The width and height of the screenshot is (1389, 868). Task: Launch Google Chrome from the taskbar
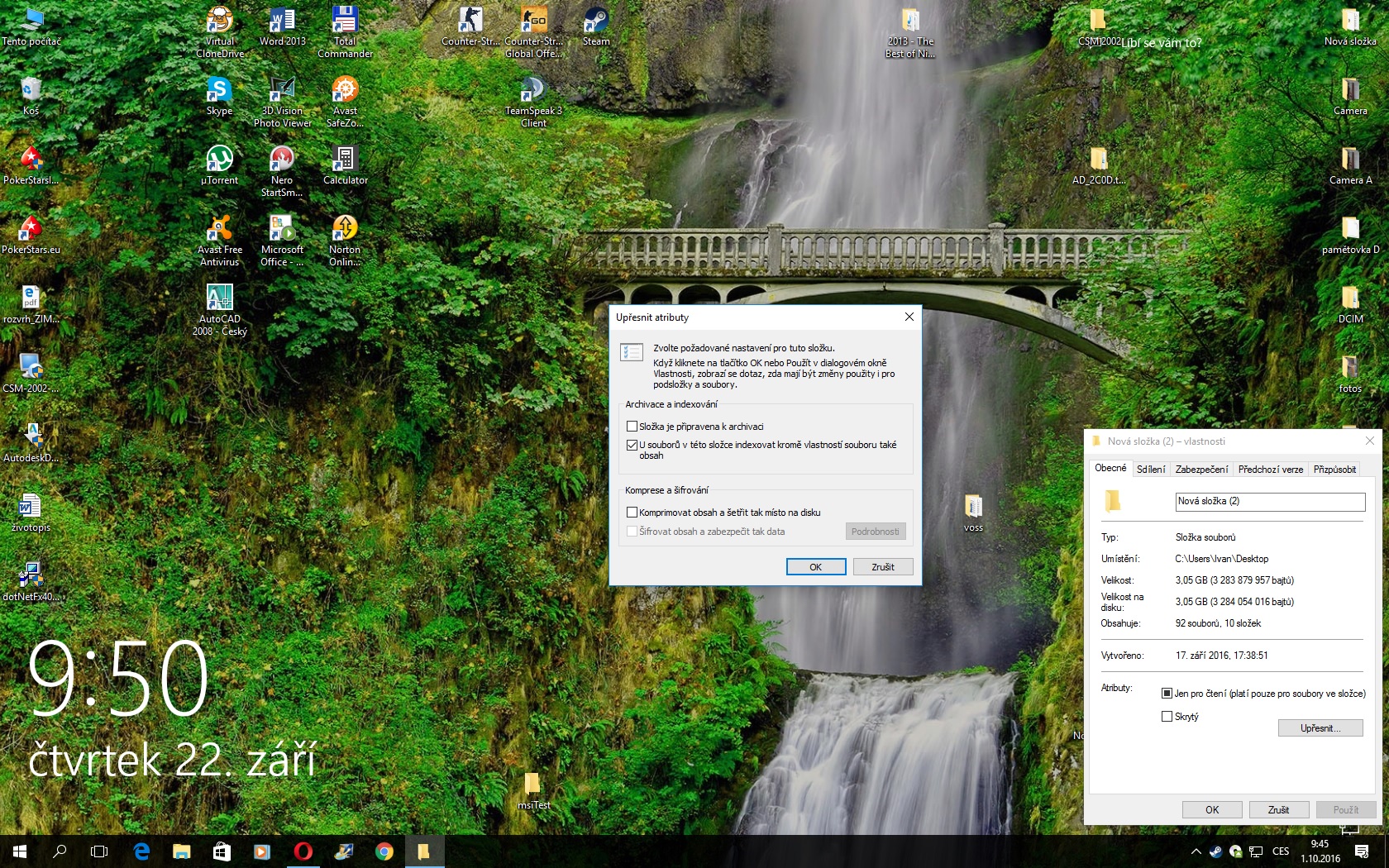(x=384, y=851)
